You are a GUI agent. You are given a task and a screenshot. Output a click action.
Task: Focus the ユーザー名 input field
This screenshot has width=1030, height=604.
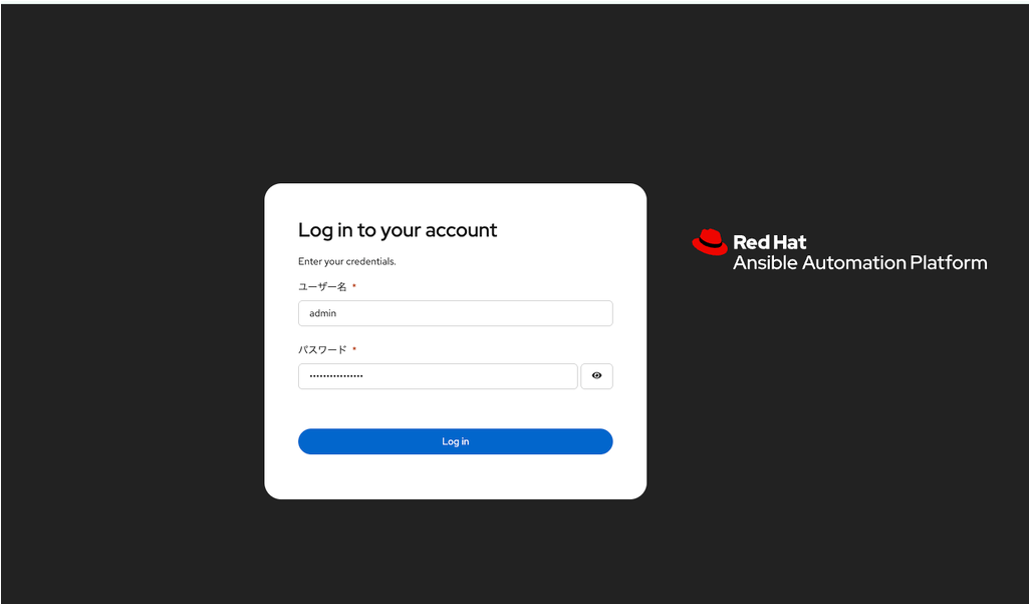coord(455,314)
